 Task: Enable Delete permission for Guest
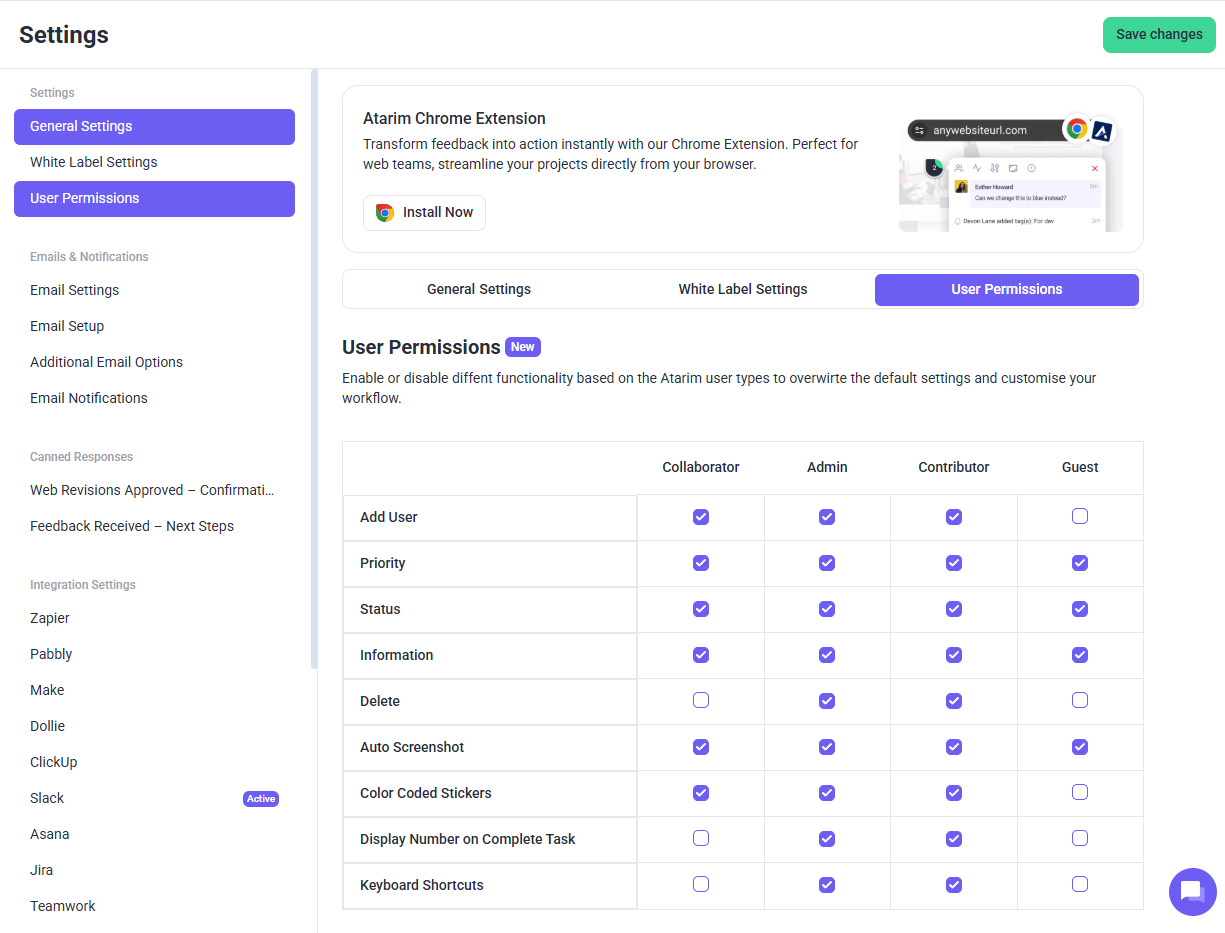(1080, 701)
